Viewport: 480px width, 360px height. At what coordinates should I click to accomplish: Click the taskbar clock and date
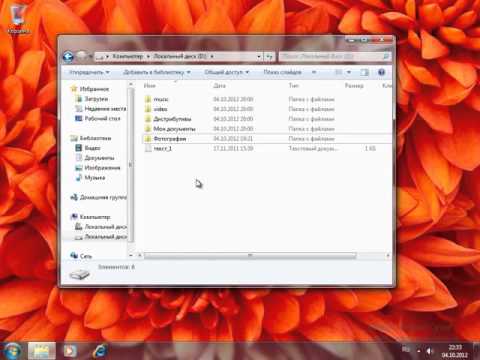coord(455,351)
